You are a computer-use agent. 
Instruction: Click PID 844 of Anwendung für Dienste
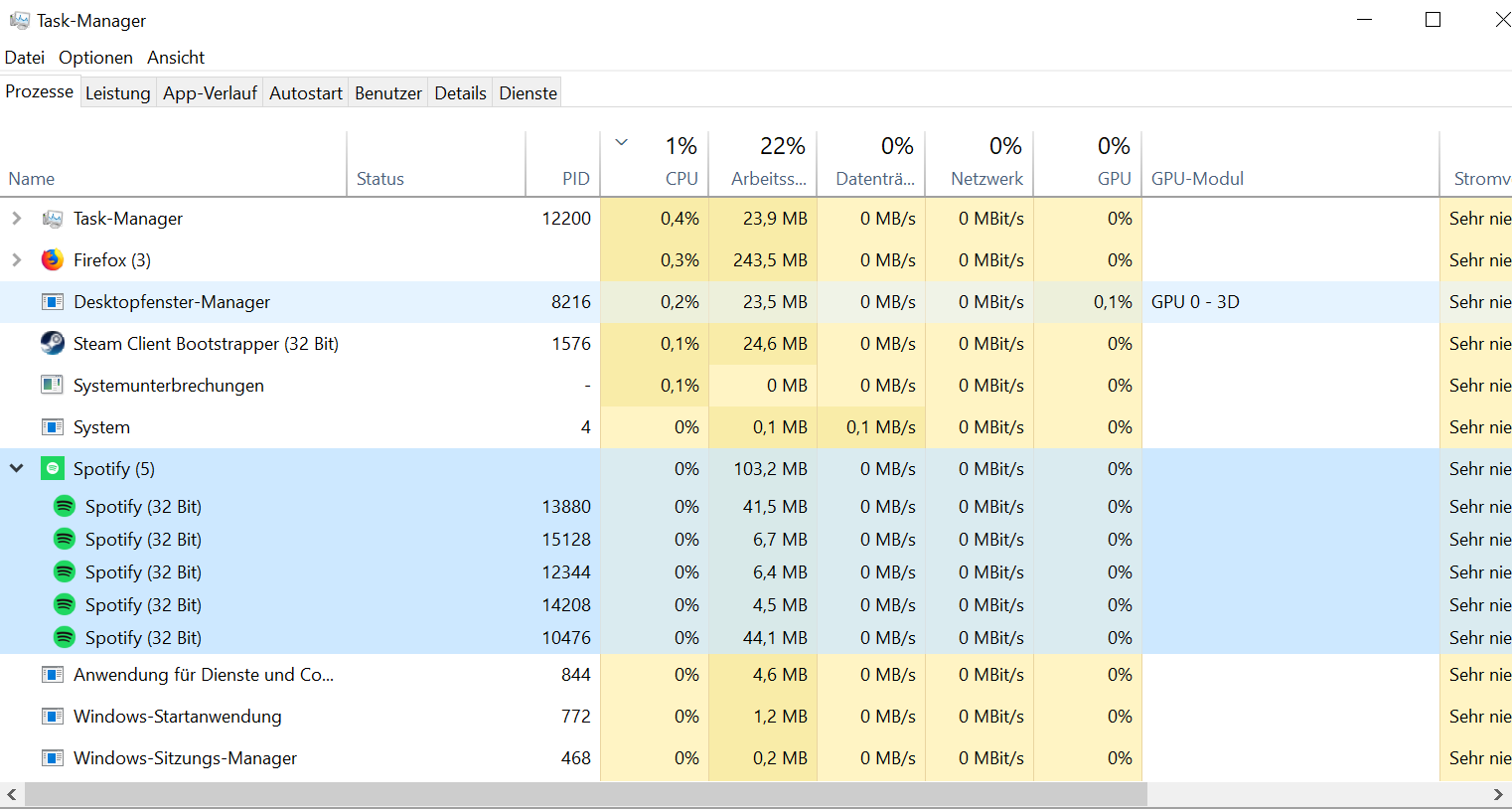[x=576, y=675]
